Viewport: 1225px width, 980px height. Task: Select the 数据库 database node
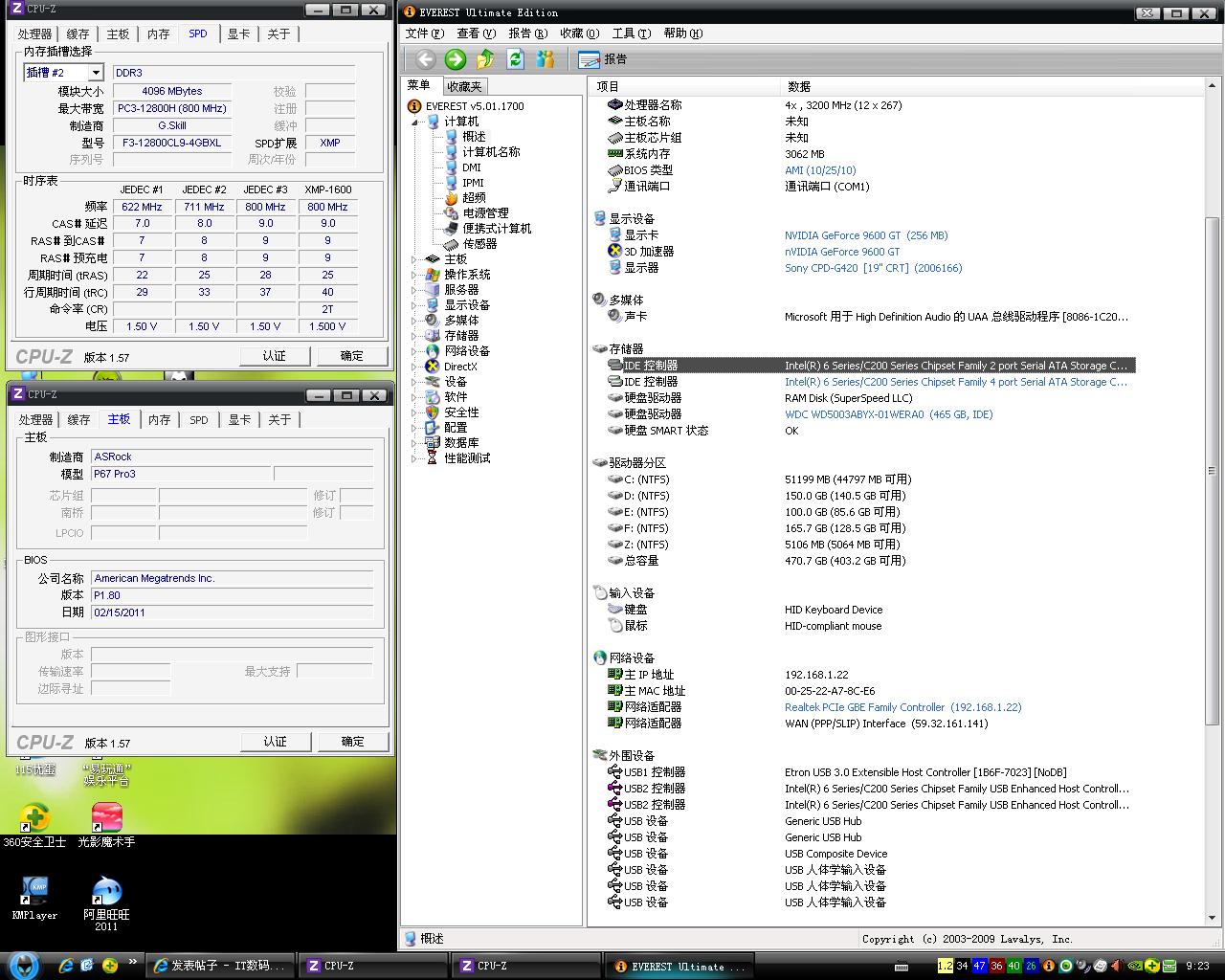tap(453, 443)
